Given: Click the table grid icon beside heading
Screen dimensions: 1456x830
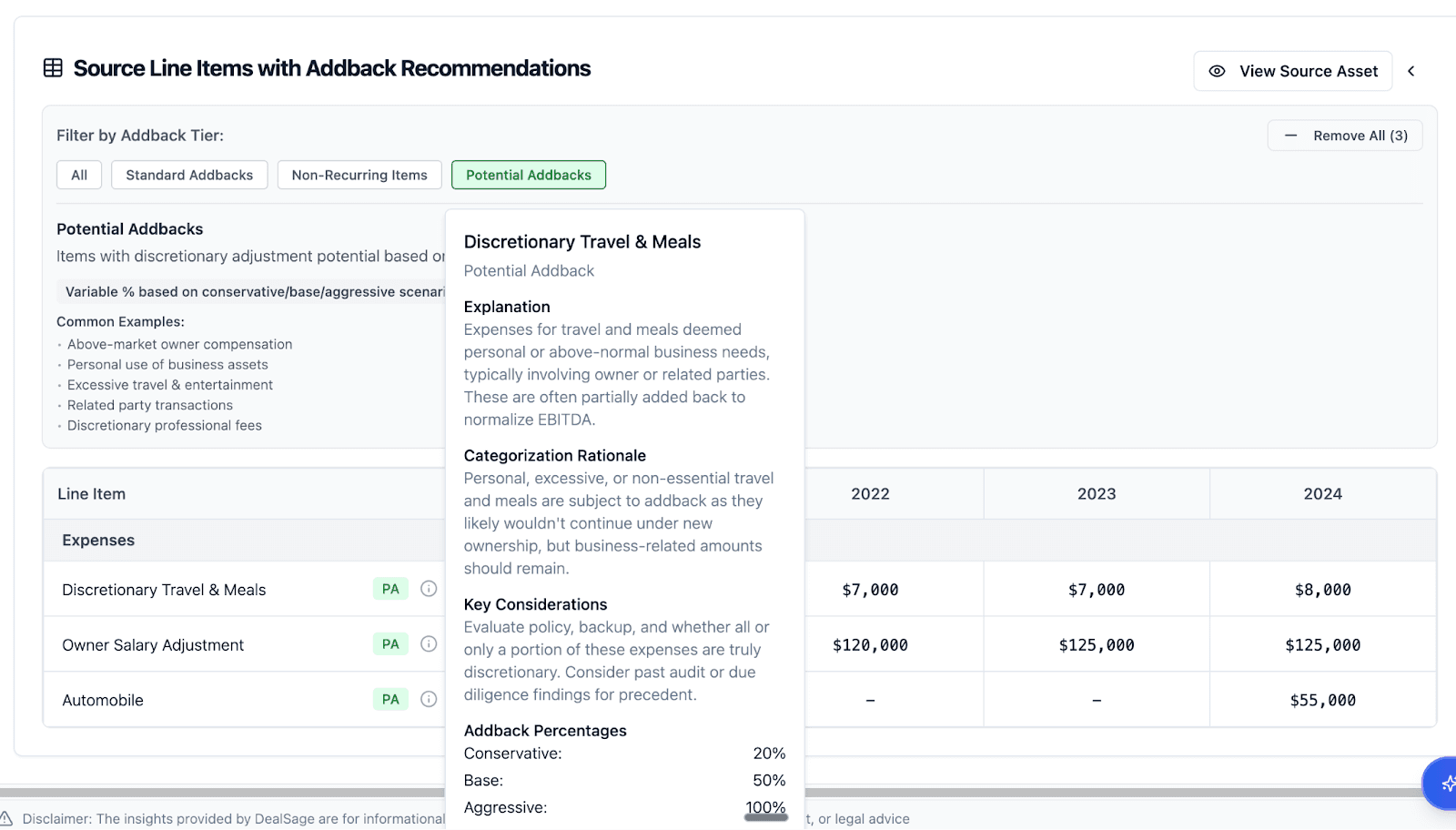Looking at the screenshot, I should 54,68.
